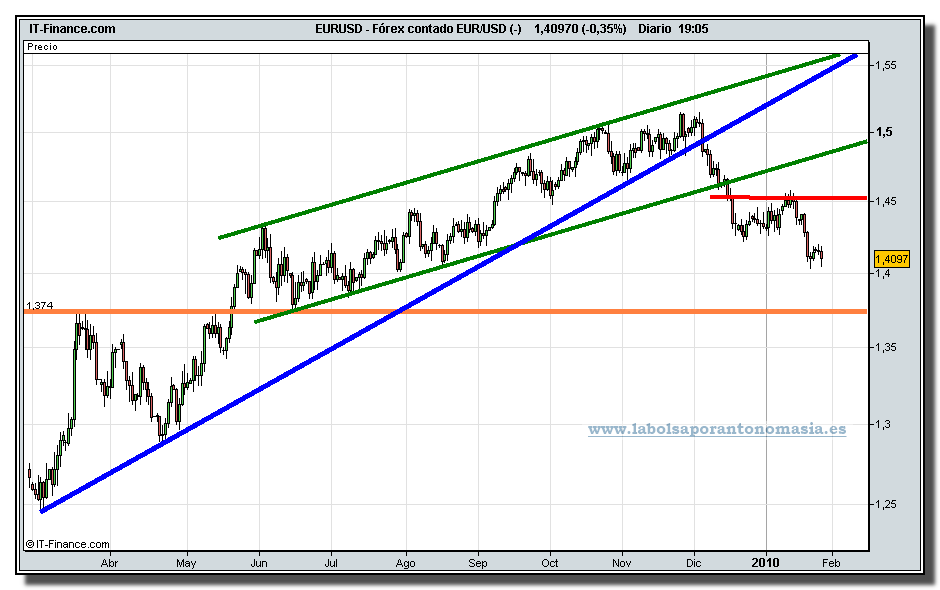Click the Jul month axis label
Screen dimensions: 940x590
click(331, 563)
